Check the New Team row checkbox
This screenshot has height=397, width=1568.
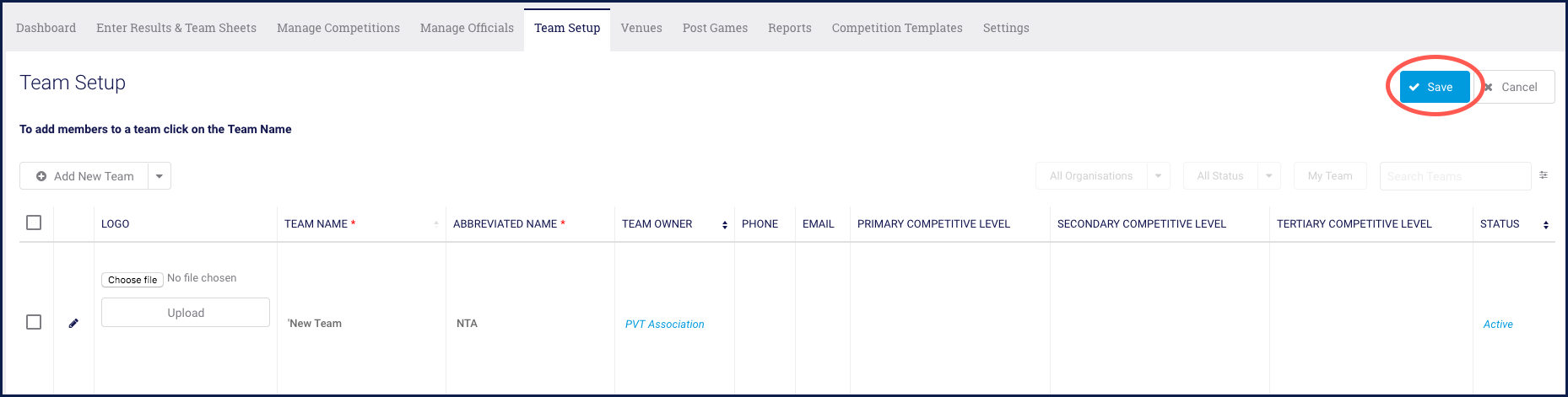point(34,322)
